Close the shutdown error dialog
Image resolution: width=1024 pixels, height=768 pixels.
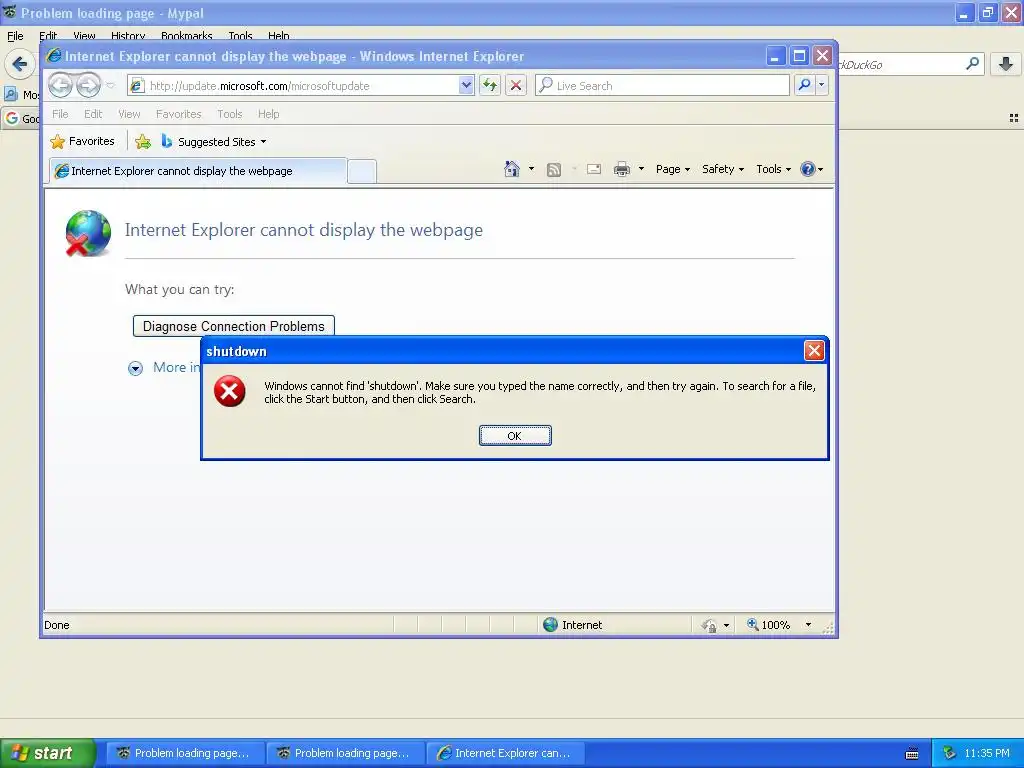(814, 351)
